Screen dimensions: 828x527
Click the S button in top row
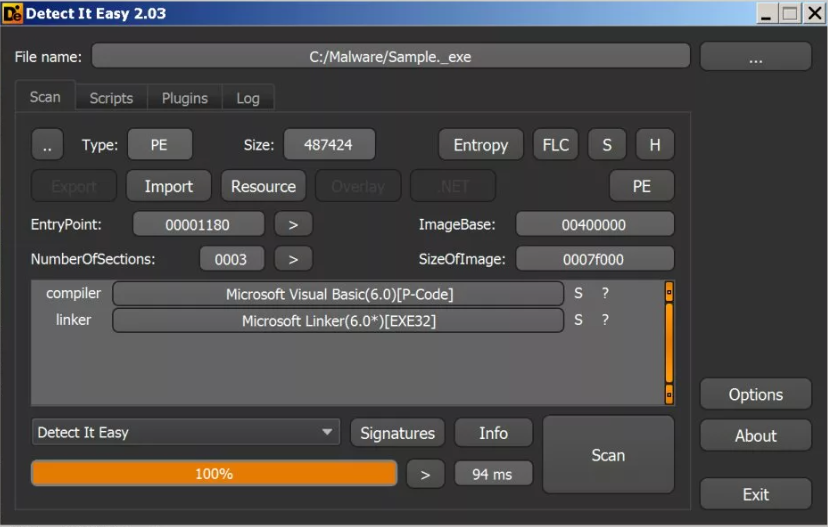(x=607, y=145)
